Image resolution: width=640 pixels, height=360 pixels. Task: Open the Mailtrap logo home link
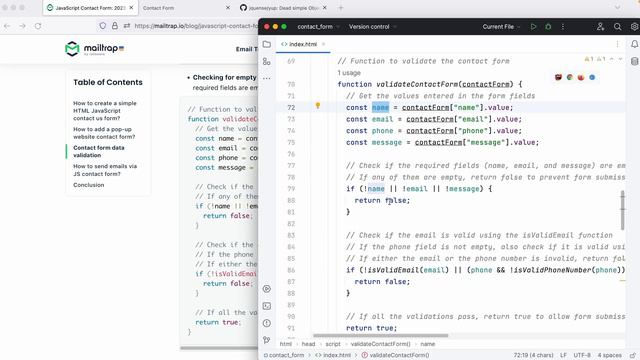pyautogui.click(x=94, y=49)
